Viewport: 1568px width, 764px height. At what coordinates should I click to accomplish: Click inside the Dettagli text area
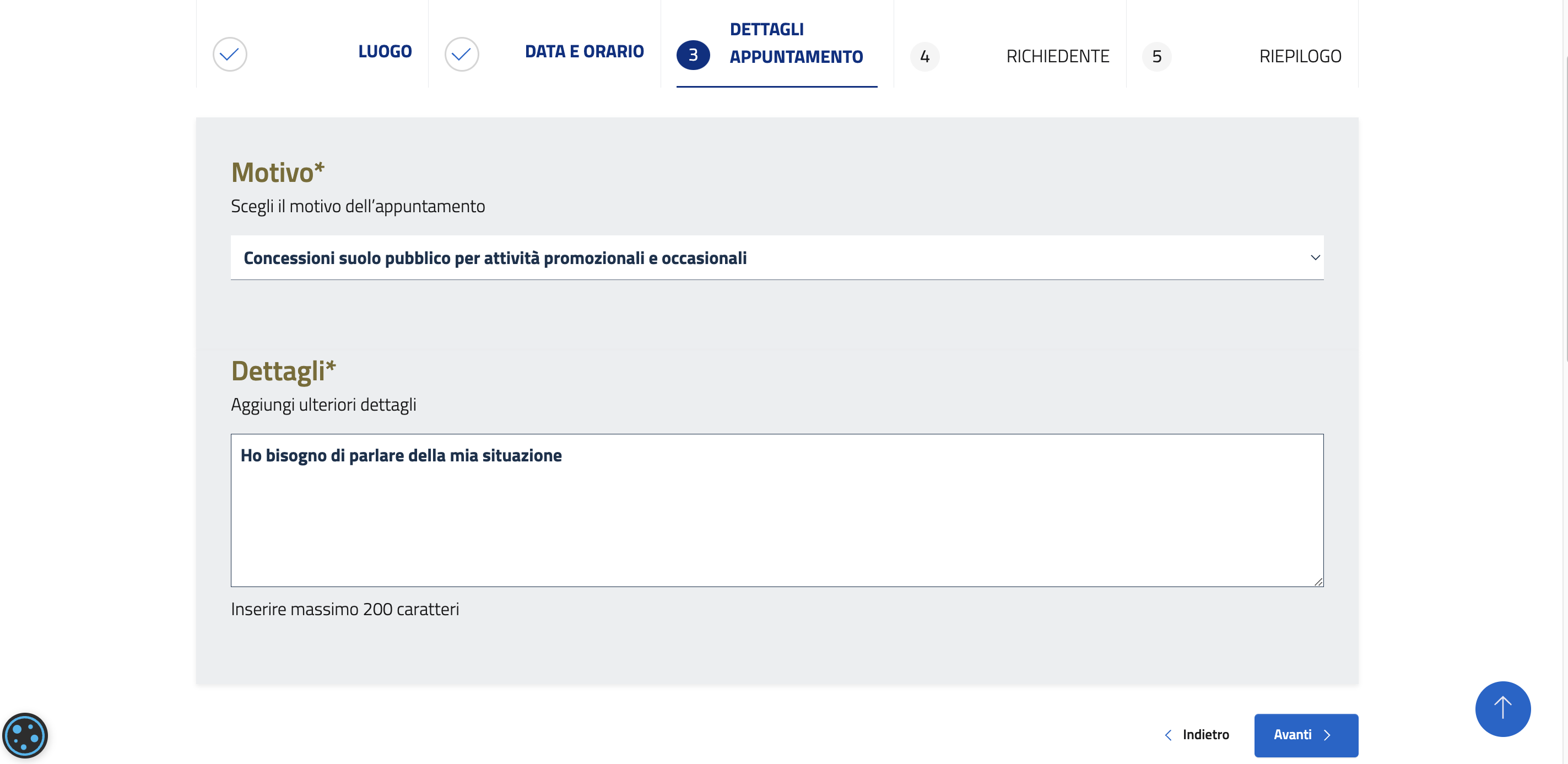pyautogui.click(x=776, y=518)
